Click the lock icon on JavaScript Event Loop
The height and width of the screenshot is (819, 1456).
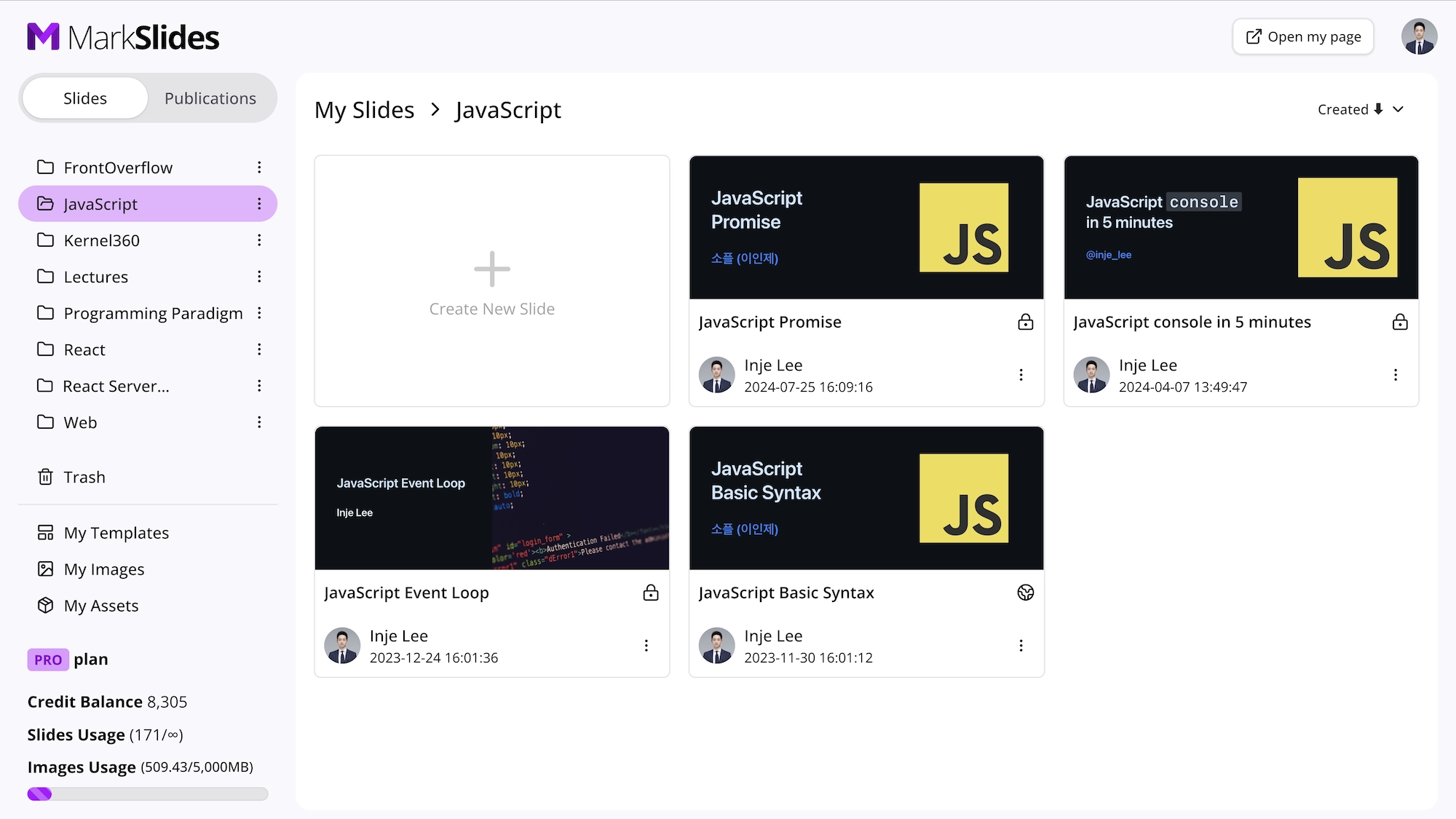click(651, 593)
